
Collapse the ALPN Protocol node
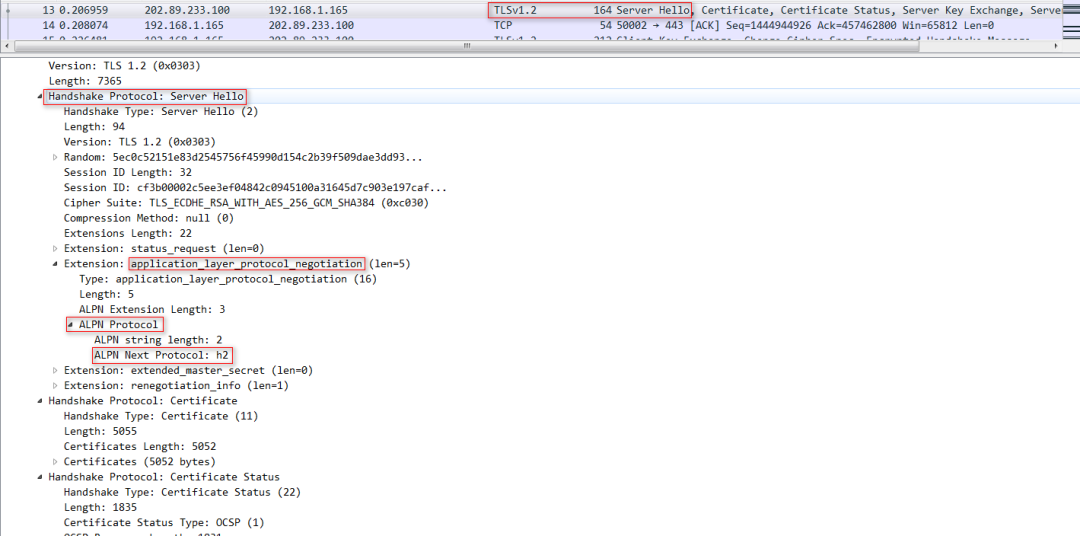(72, 324)
